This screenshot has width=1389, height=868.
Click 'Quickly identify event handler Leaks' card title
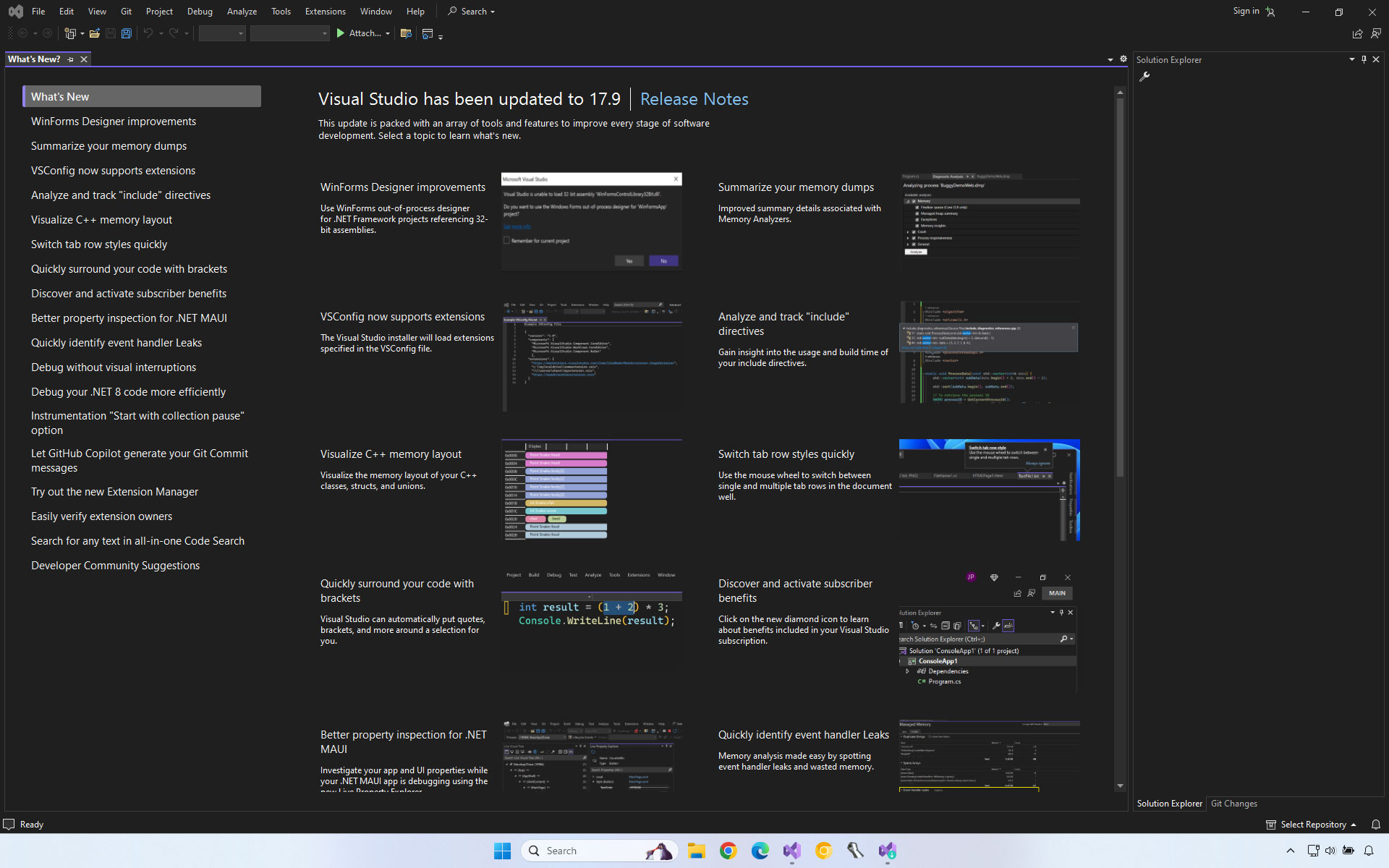(x=804, y=735)
